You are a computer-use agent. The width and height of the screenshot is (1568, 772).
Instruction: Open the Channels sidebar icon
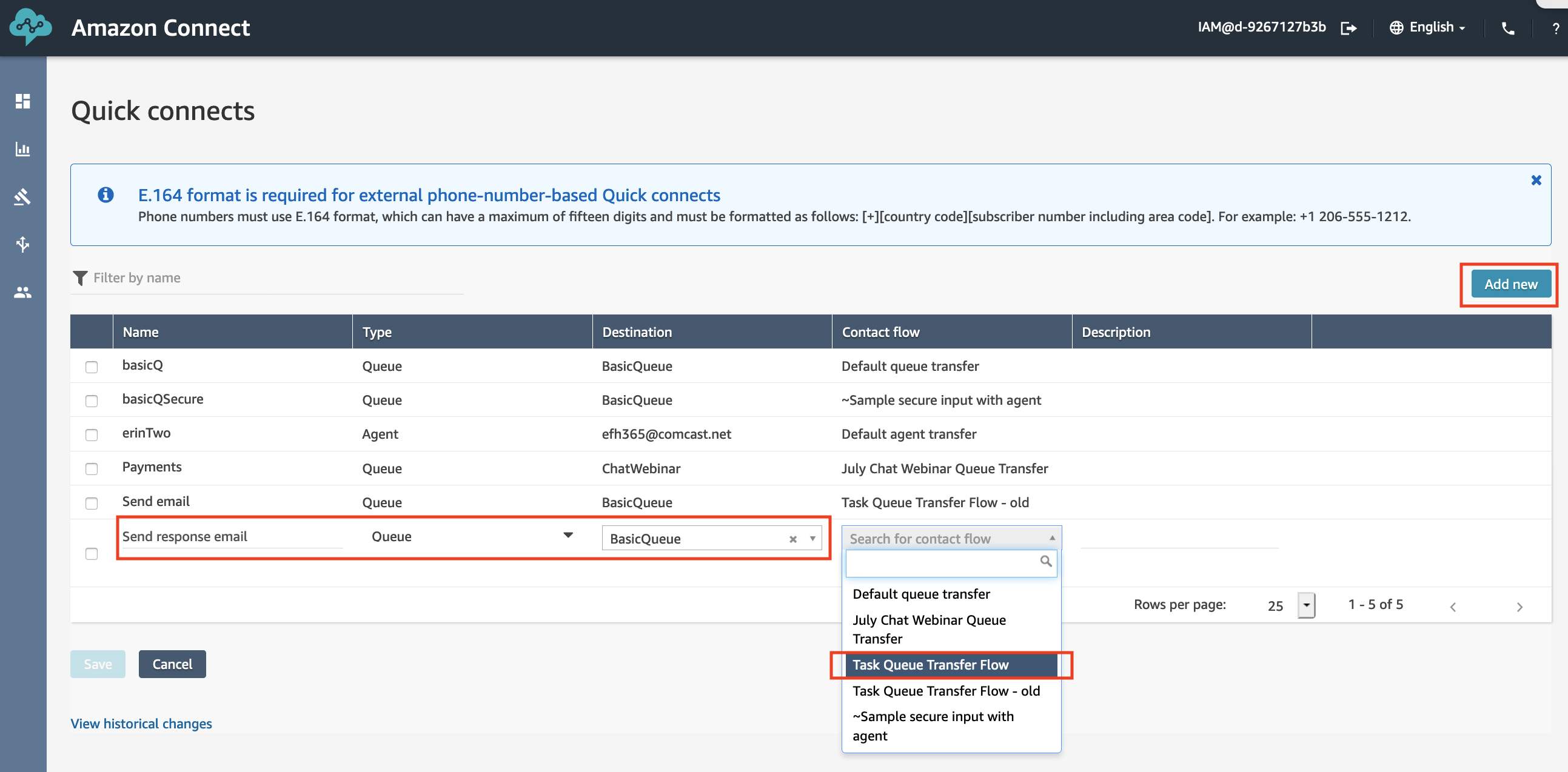[22, 245]
